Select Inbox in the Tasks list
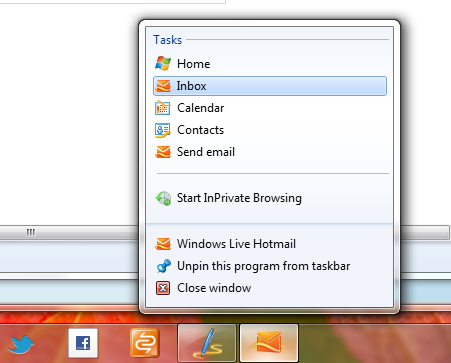Image resolution: width=451 pixels, height=363 pixels. [270, 86]
